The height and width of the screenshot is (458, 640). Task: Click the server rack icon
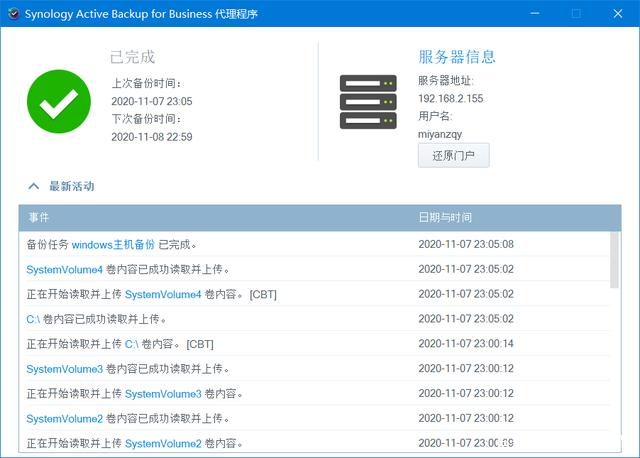point(368,102)
